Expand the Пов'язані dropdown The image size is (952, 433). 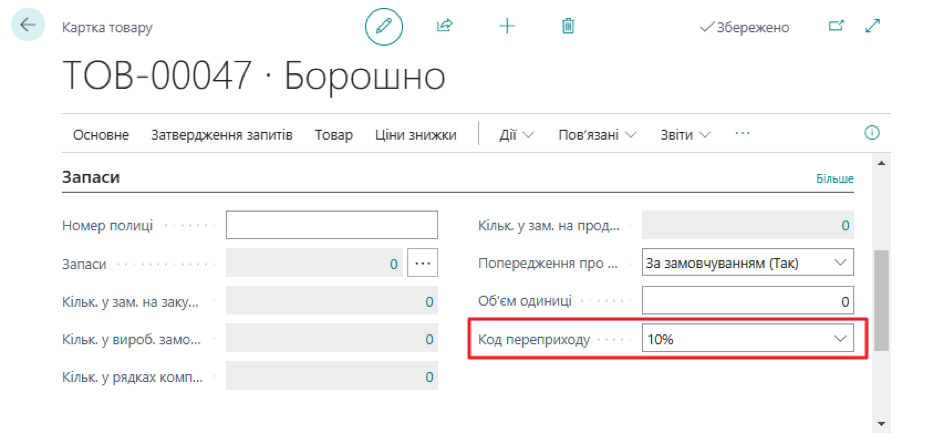pos(597,135)
